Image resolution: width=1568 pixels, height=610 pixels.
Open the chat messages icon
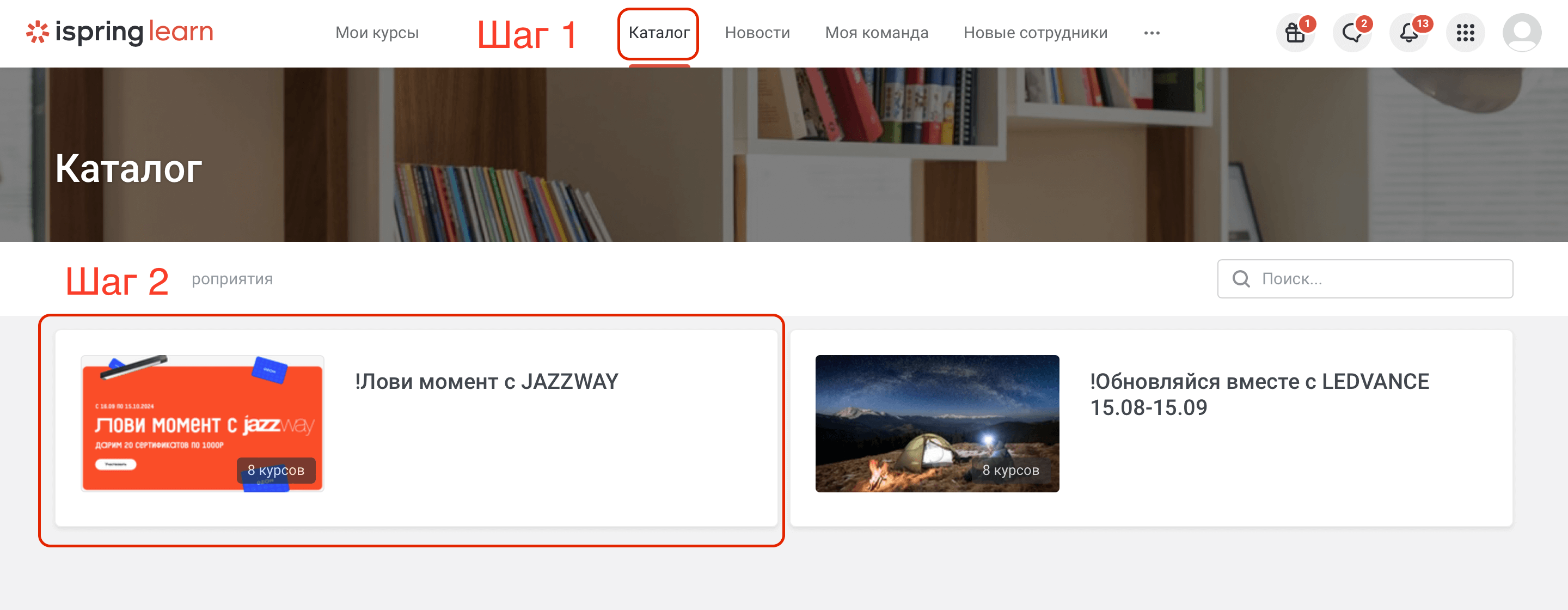[1352, 33]
